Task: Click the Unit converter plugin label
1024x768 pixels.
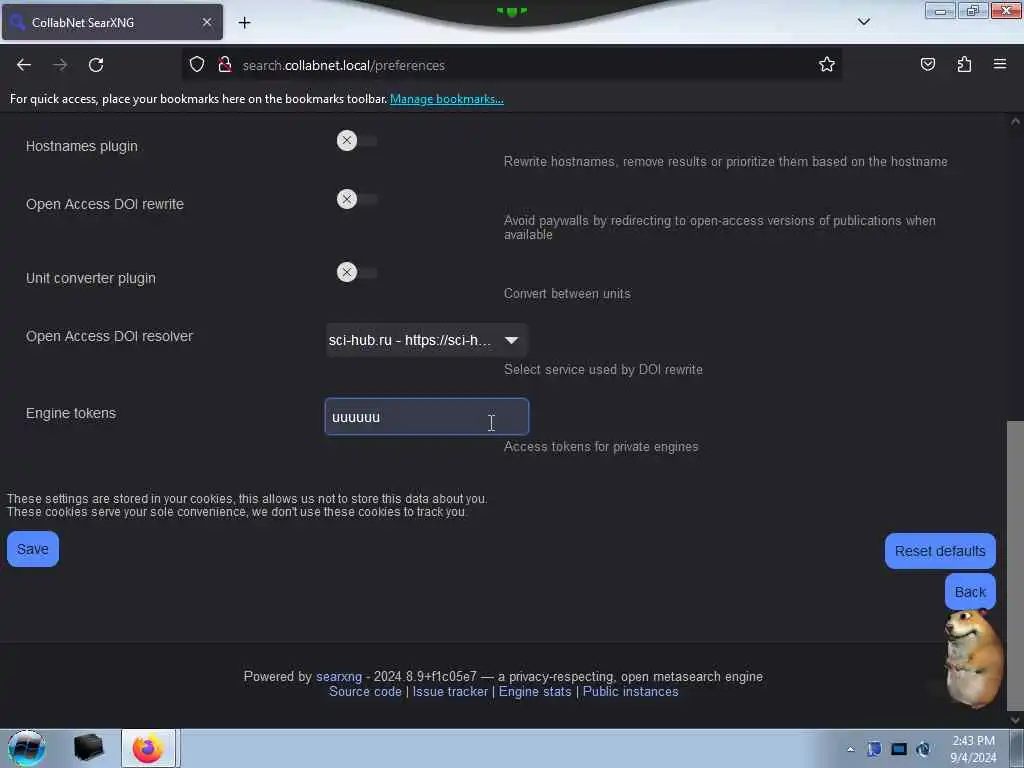Action: click(91, 278)
